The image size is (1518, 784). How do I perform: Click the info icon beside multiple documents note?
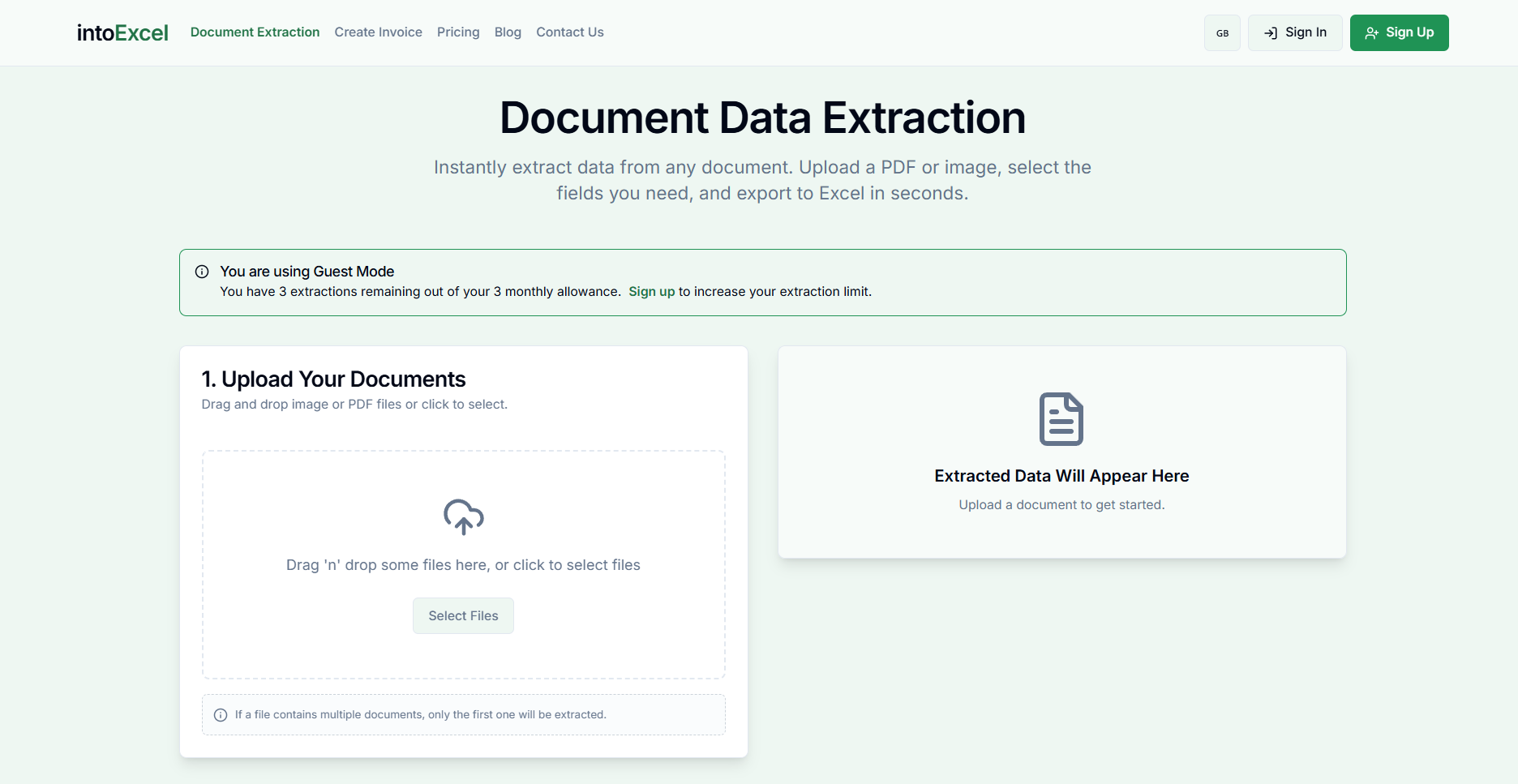point(221,715)
